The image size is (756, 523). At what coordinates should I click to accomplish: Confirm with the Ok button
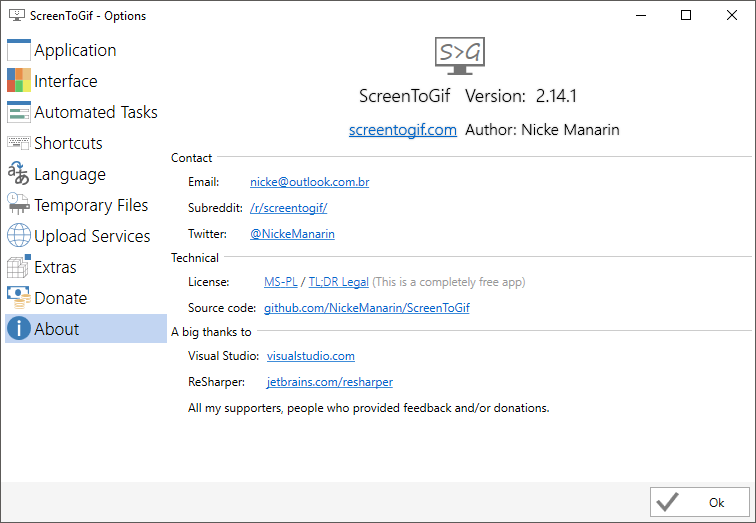point(700,502)
